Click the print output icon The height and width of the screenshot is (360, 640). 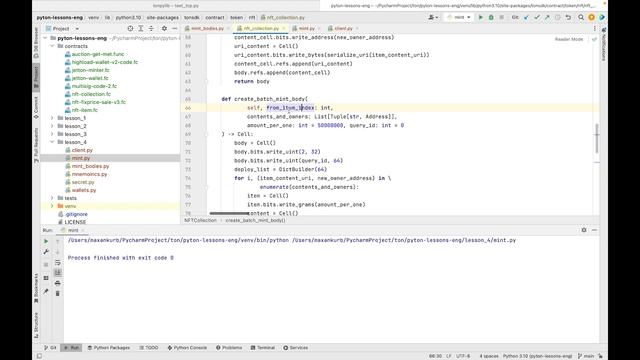coord(58,283)
